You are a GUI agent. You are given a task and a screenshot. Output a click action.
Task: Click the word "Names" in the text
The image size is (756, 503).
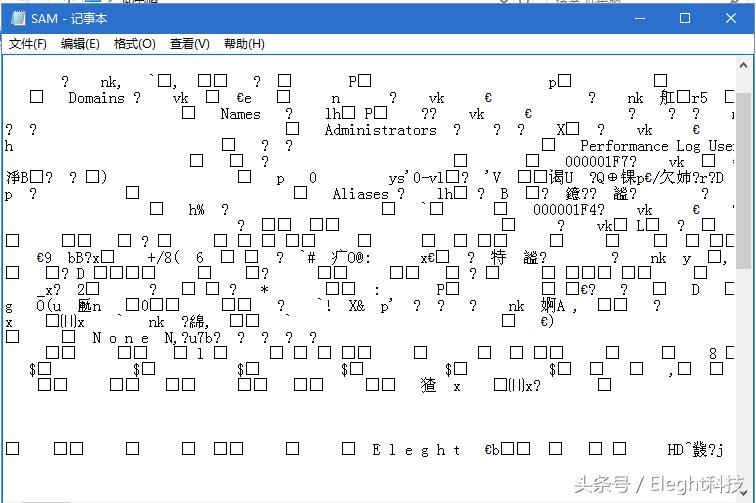tap(241, 114)
